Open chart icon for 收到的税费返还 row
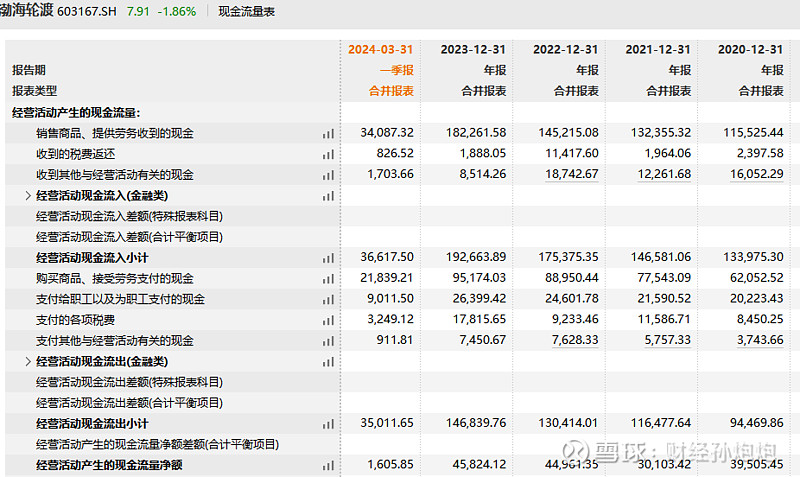800x477 pixels. point(328,154)
